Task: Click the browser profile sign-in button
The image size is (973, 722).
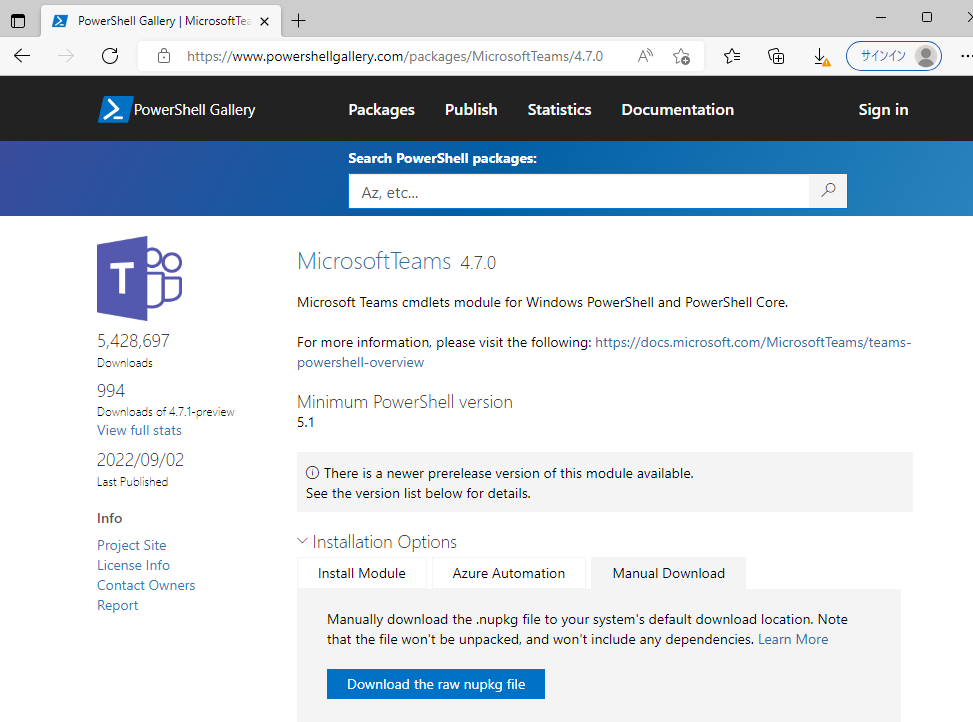Action: pyautogui.click(x=894, y=56)
